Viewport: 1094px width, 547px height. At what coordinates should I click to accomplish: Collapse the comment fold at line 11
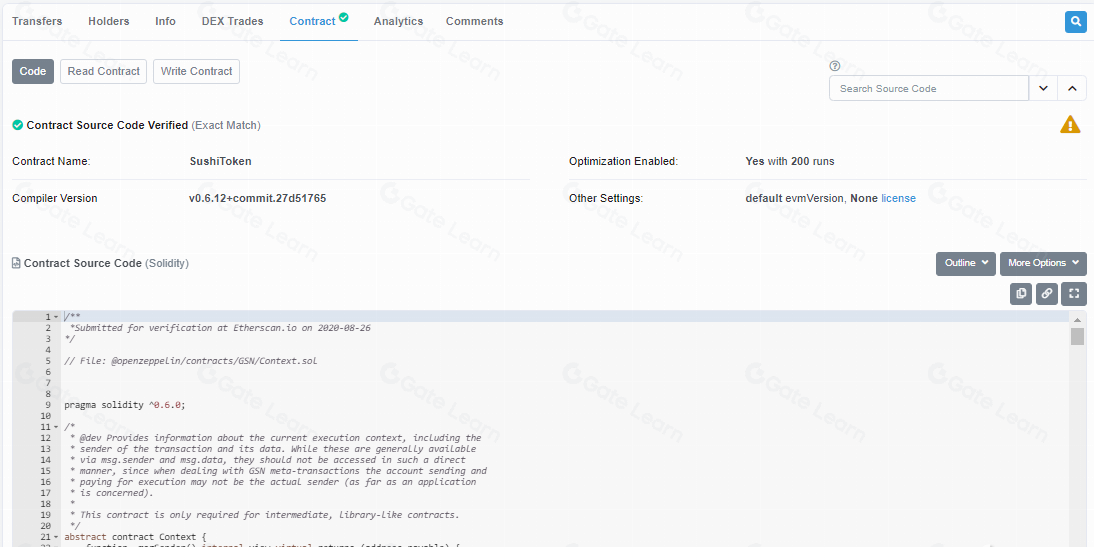(56, 427)
